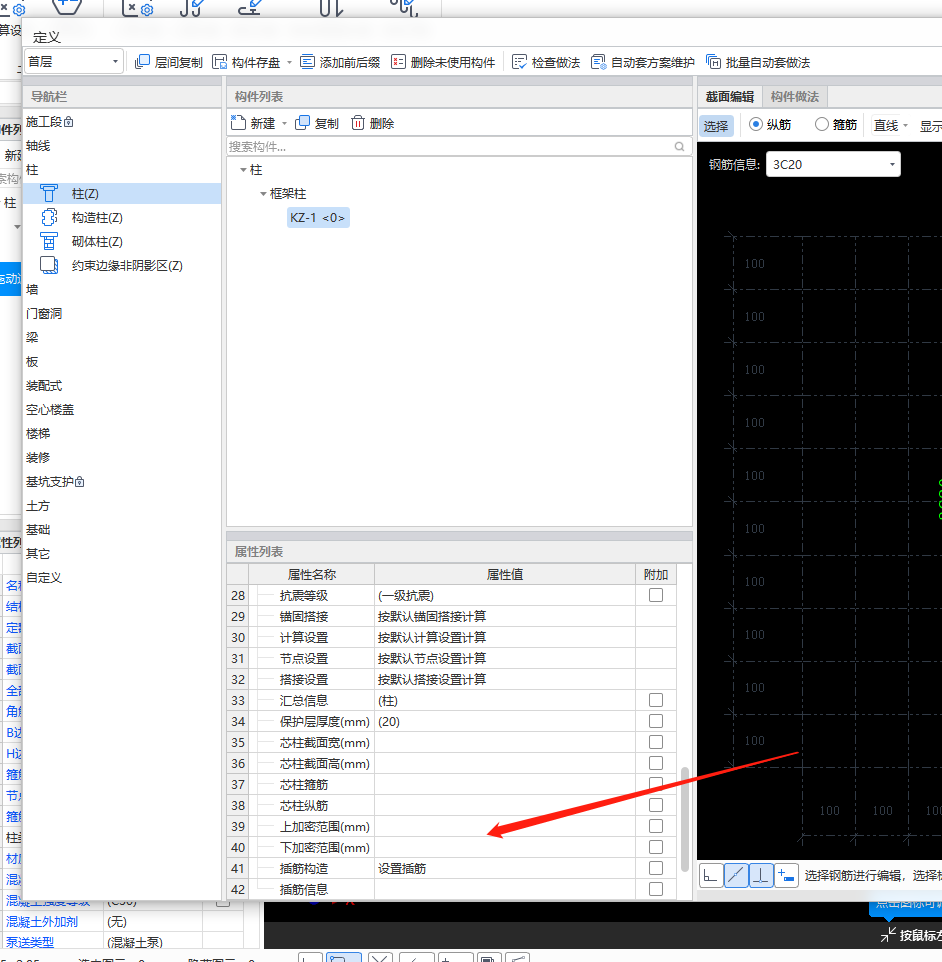Open the 自定义 category in navigation
Viewport: 942px width, 962px height.
(44, 577)
